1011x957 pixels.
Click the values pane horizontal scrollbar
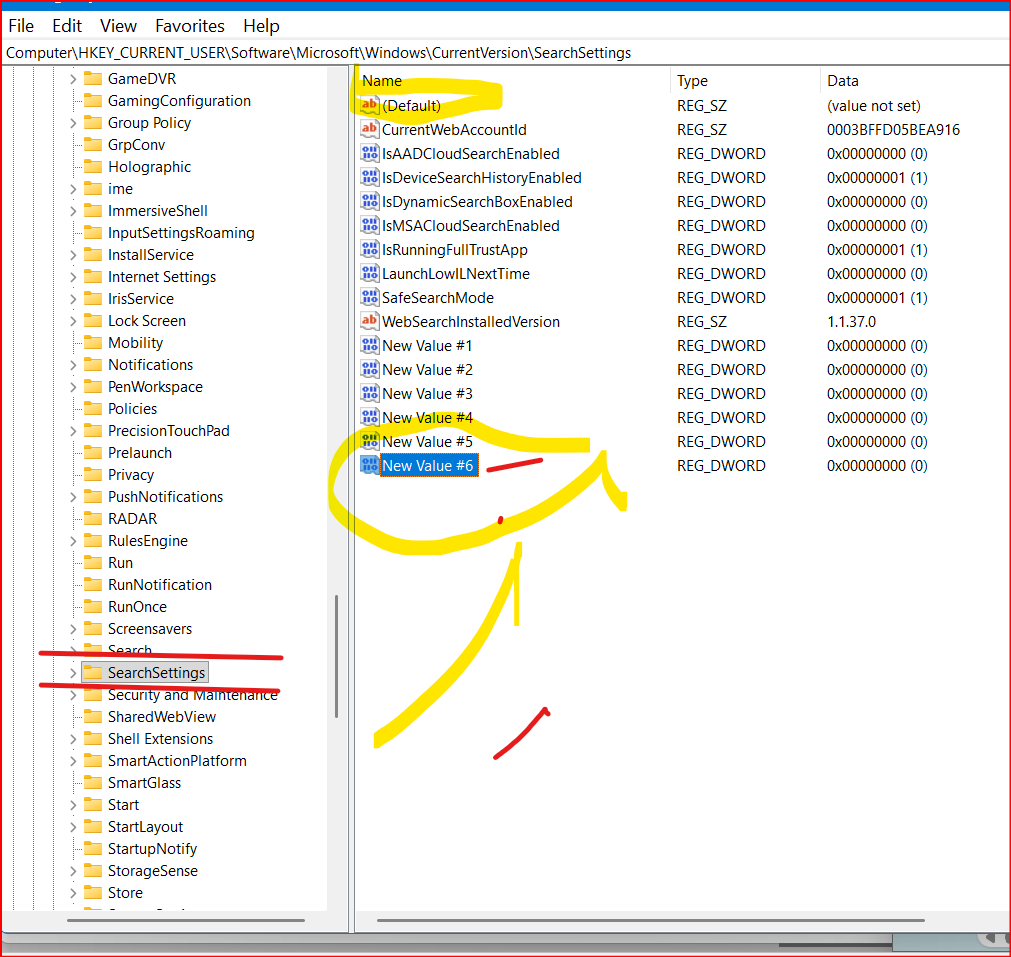click(x=651, y=920)
